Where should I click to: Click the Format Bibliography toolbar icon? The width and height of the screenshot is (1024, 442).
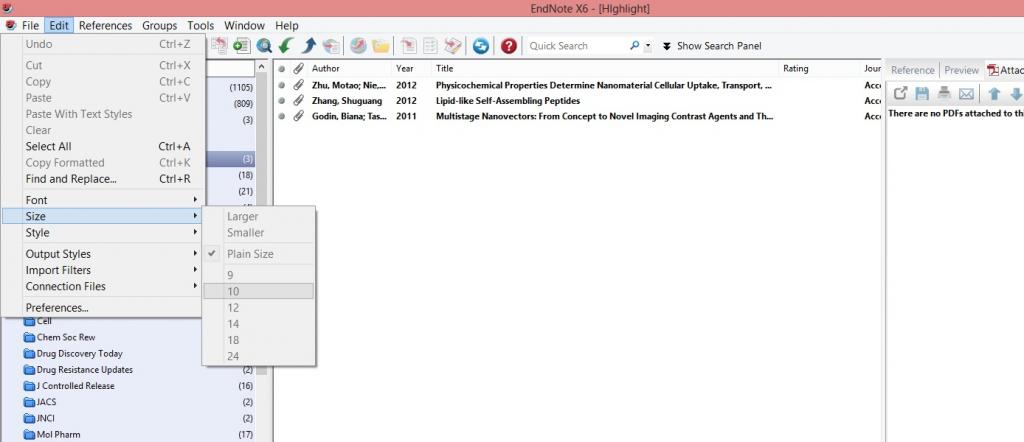click(430, 46)
